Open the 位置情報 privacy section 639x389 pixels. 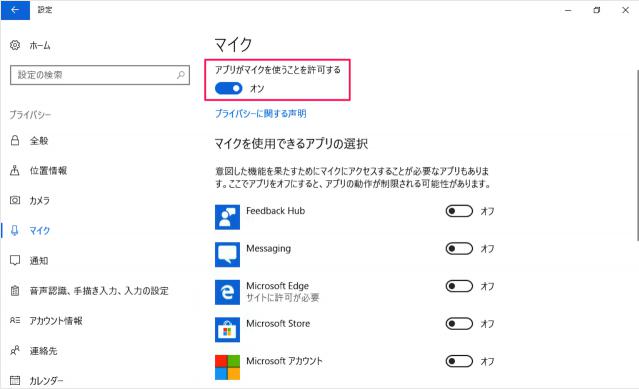(x=48, y=171)
